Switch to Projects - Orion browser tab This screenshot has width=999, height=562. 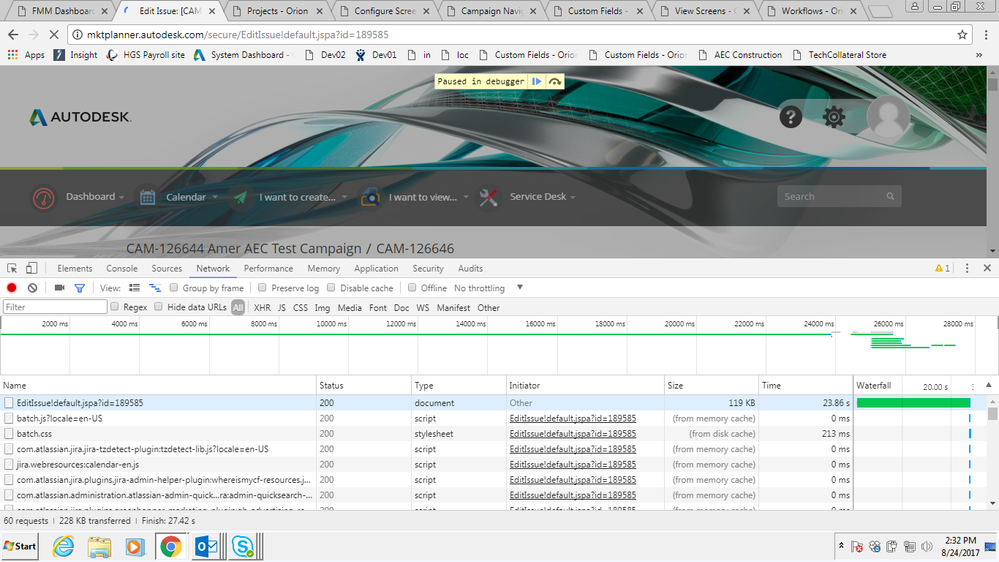278,11
